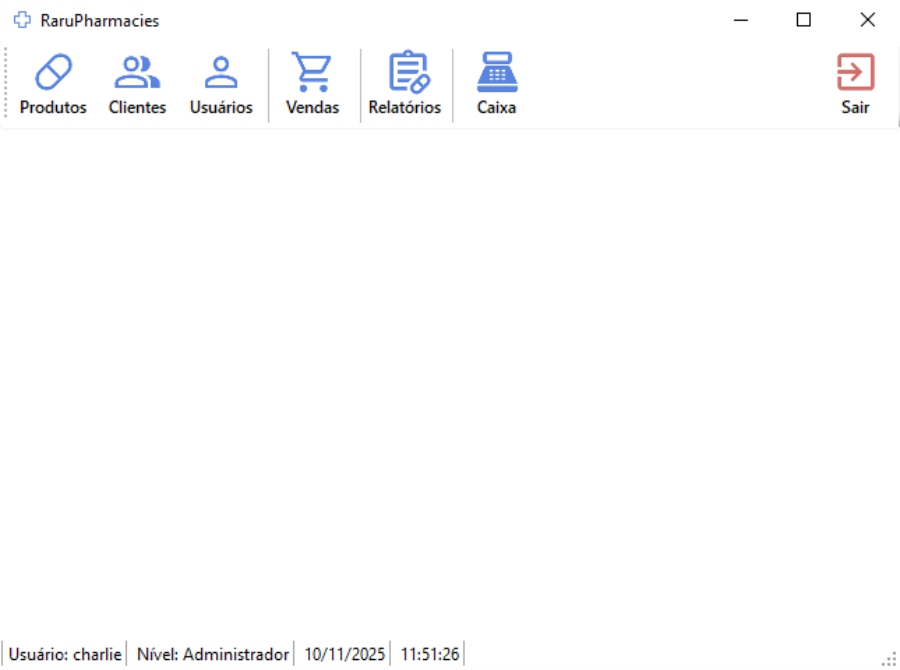Click the empty white workspace area
Screen dimensions: 900x670
coord(450,380)
